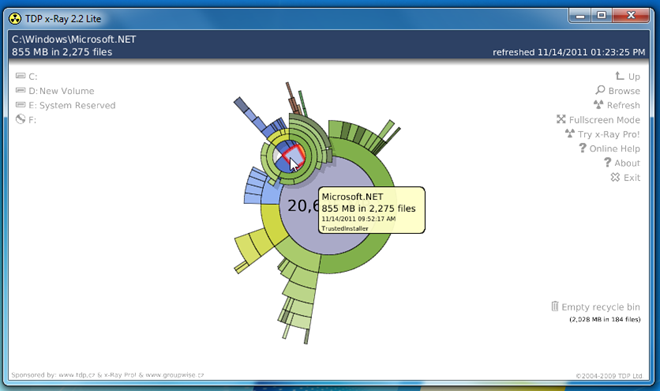Viewport: 660px width, 391px height.
Task: Click the Exit icon
Action: (615, 177)
